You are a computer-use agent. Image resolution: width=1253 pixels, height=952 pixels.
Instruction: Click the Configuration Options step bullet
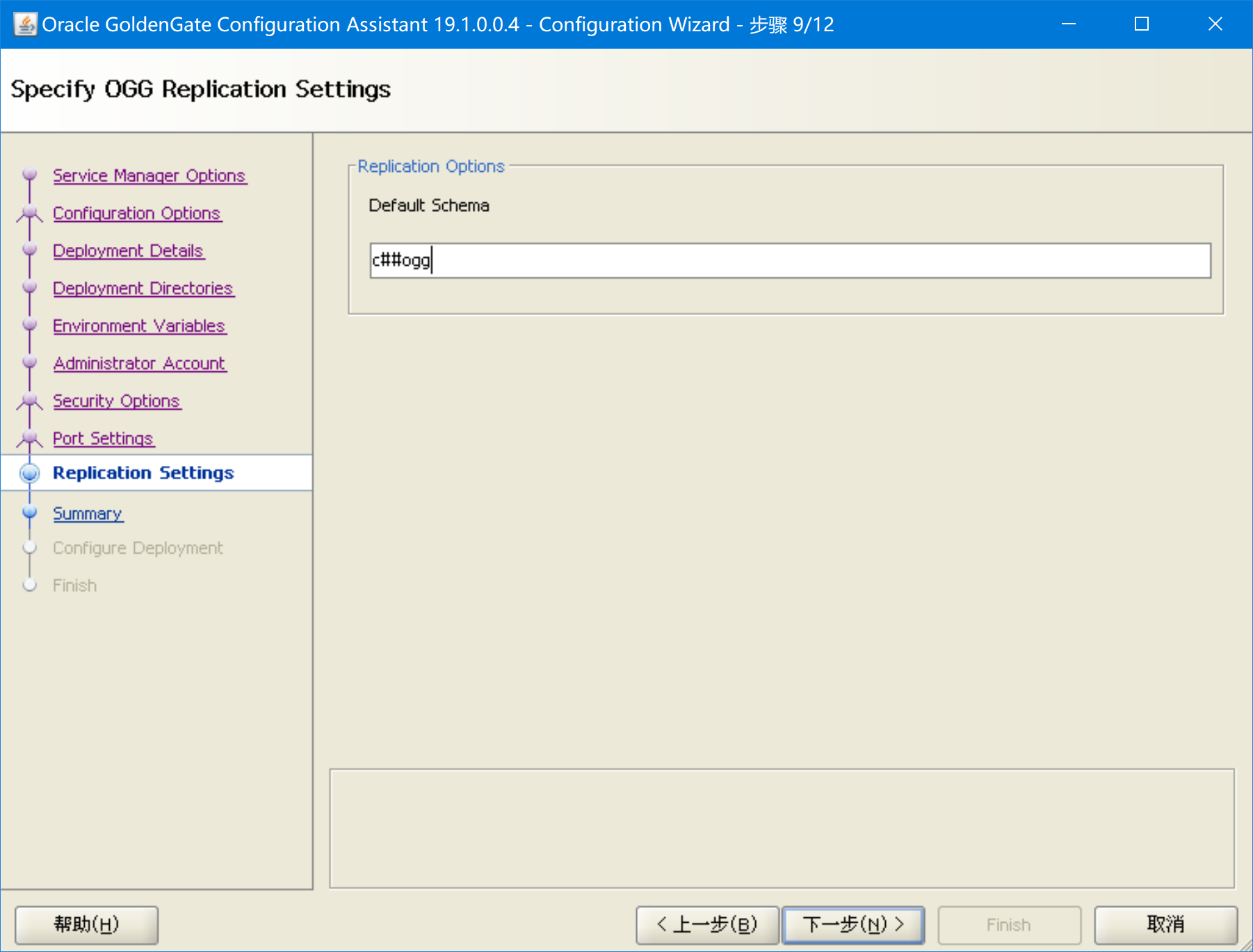[29, 213]
